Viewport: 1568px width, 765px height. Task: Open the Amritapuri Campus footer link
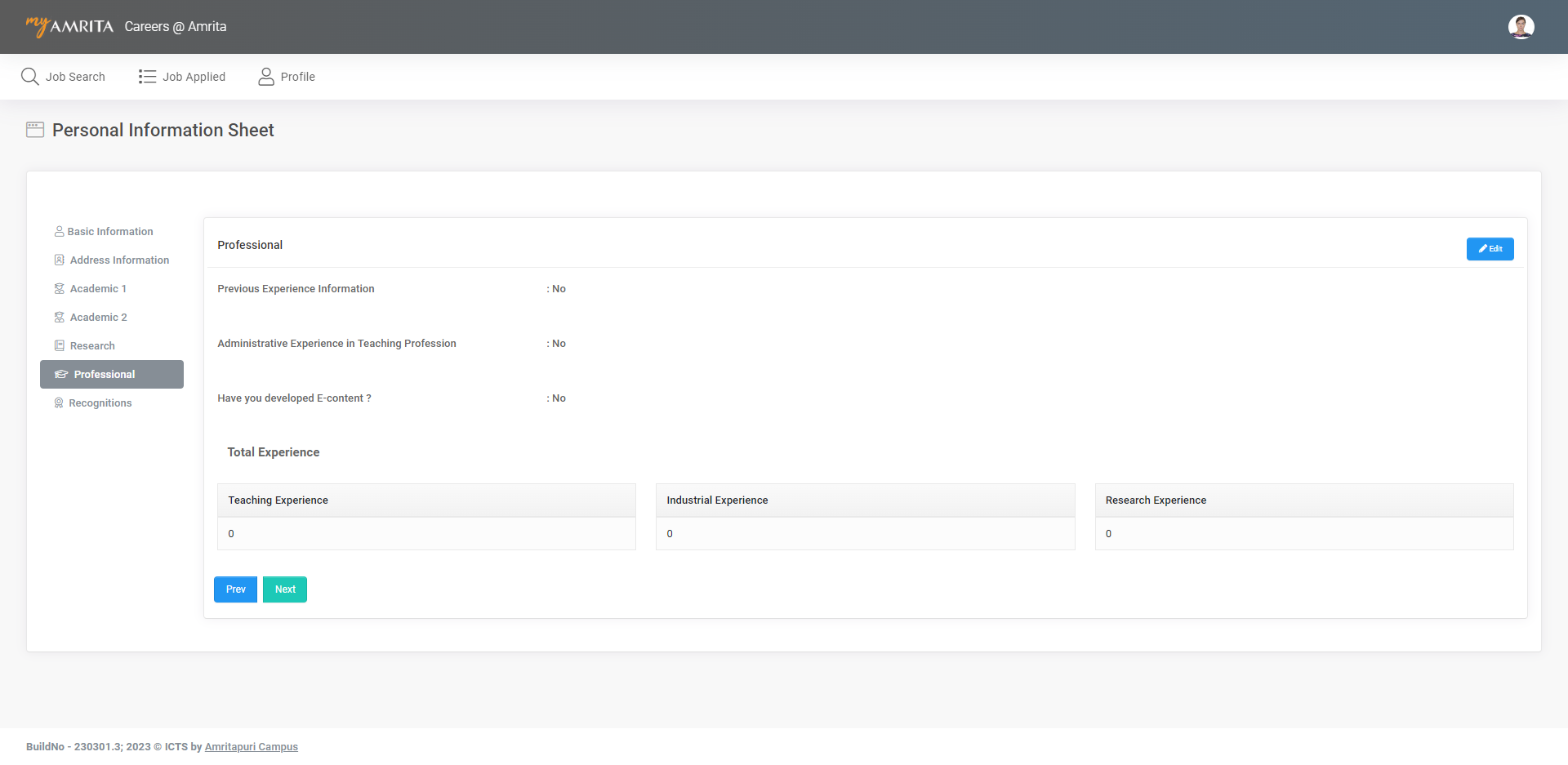(x=251, y=747)
